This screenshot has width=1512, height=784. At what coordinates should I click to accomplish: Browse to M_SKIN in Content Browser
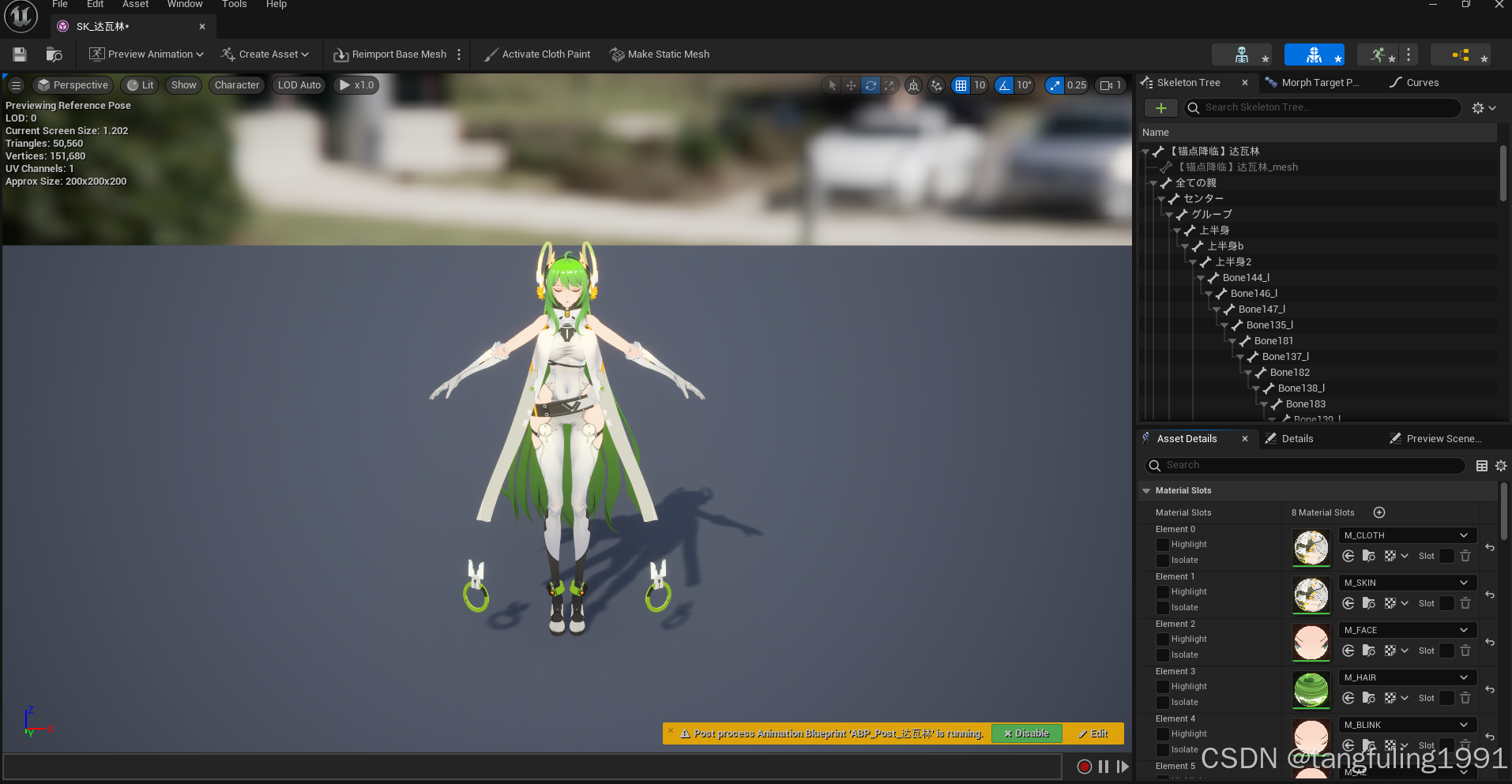(1369, 603)
